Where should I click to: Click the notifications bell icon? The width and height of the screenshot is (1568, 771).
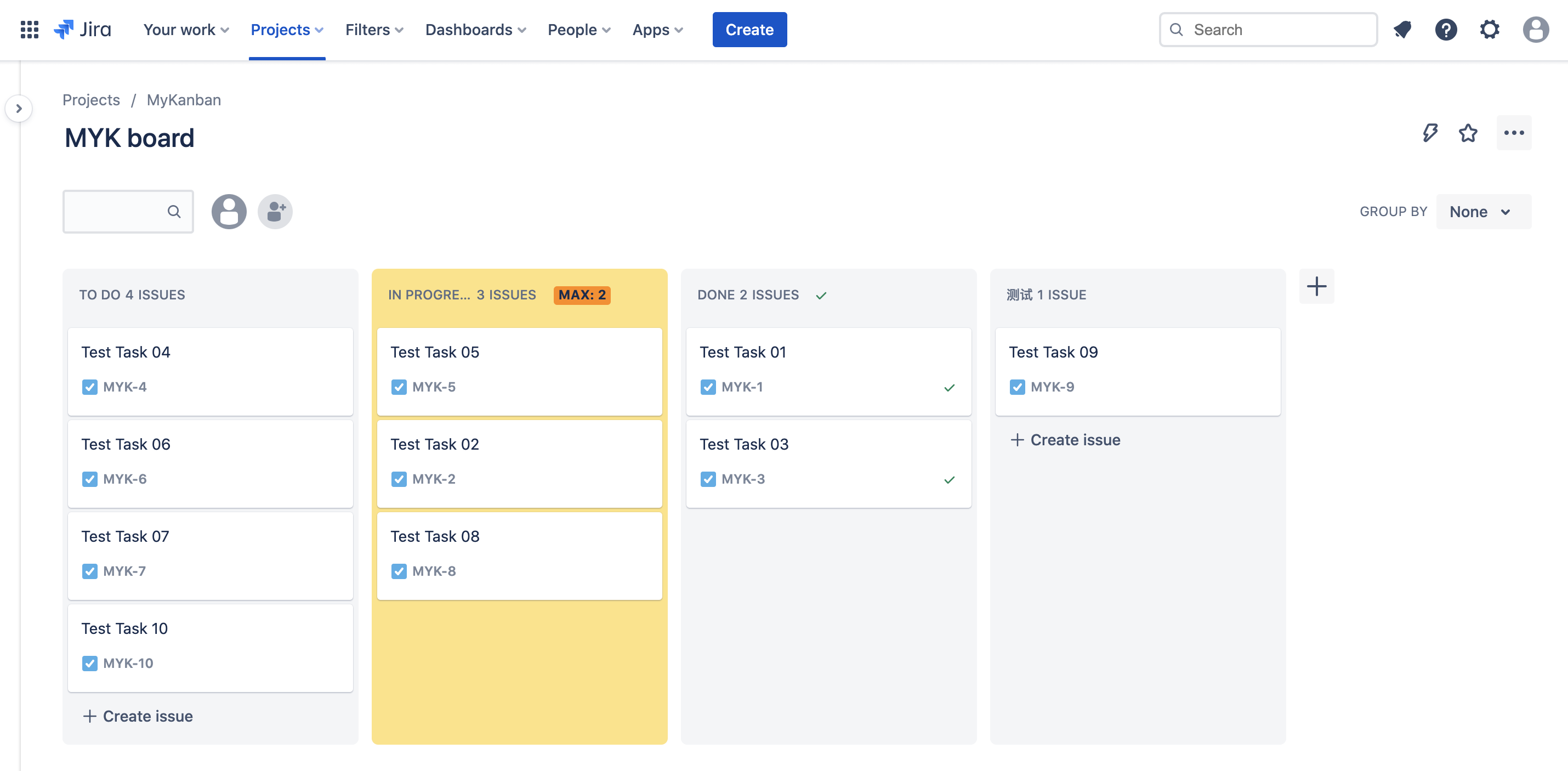click(1402, 29)
